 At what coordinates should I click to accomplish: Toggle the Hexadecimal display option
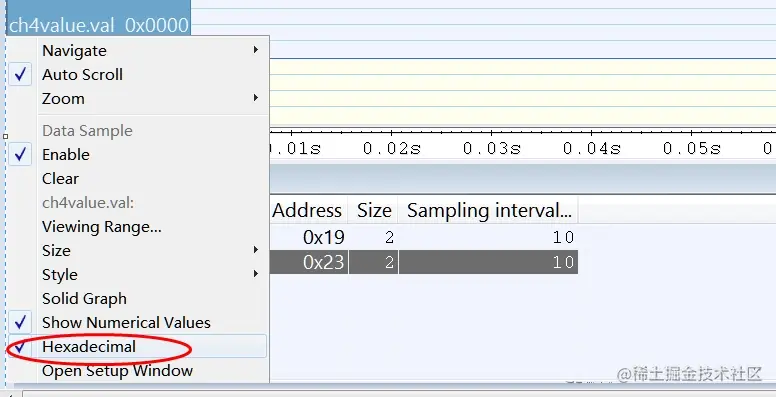138,347
